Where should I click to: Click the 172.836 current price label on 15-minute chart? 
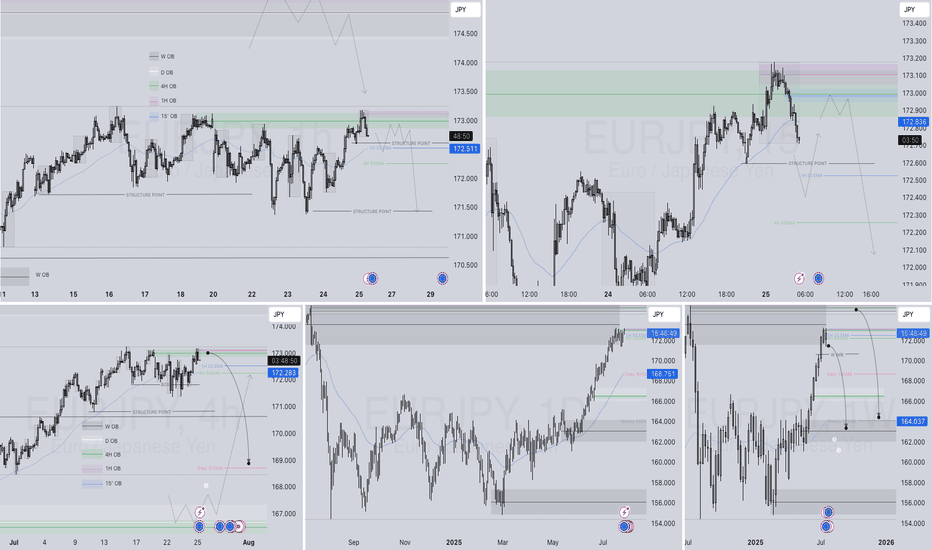tap(914, 122)
